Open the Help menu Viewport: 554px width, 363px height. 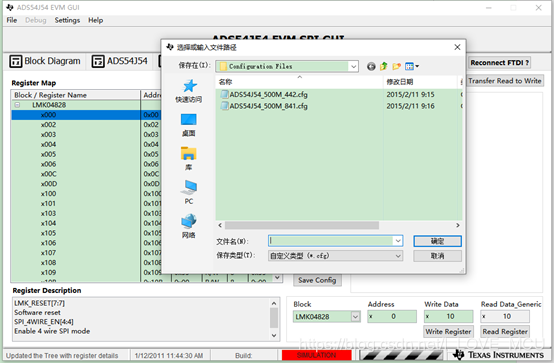[95, 20]
